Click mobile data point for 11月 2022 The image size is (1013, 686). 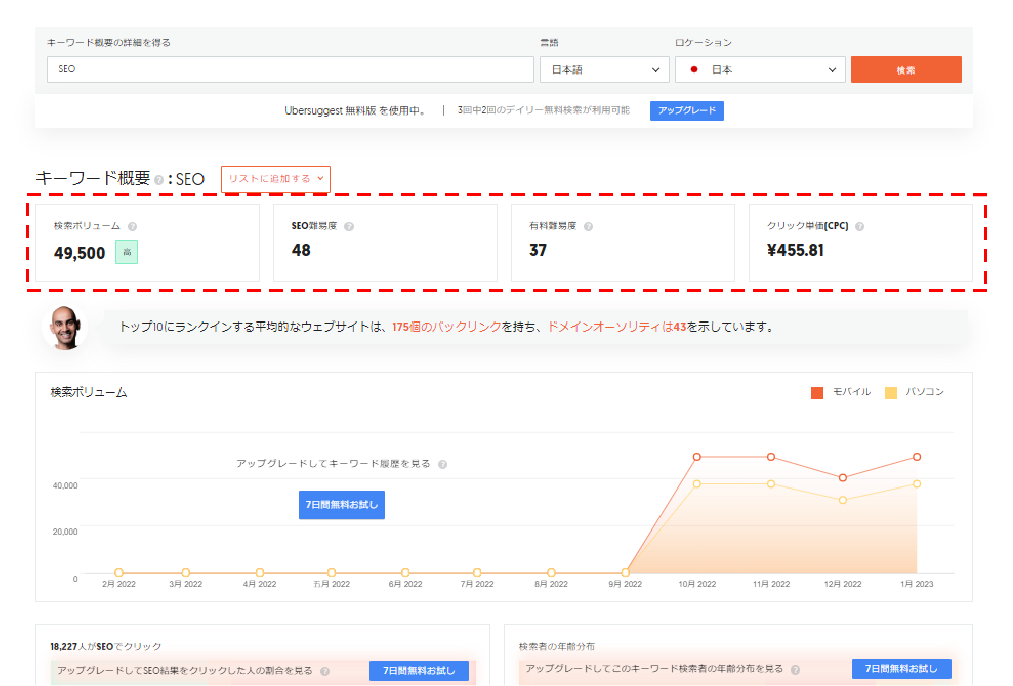click(x=771, y=457)
